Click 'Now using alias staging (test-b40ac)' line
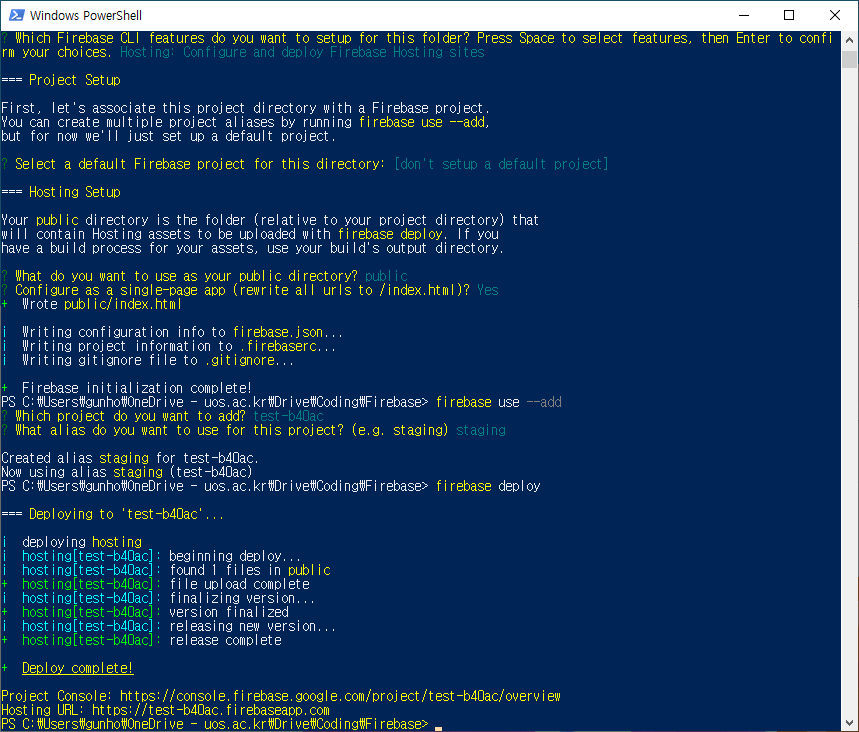The image size is (859, 732). point(127,472)
